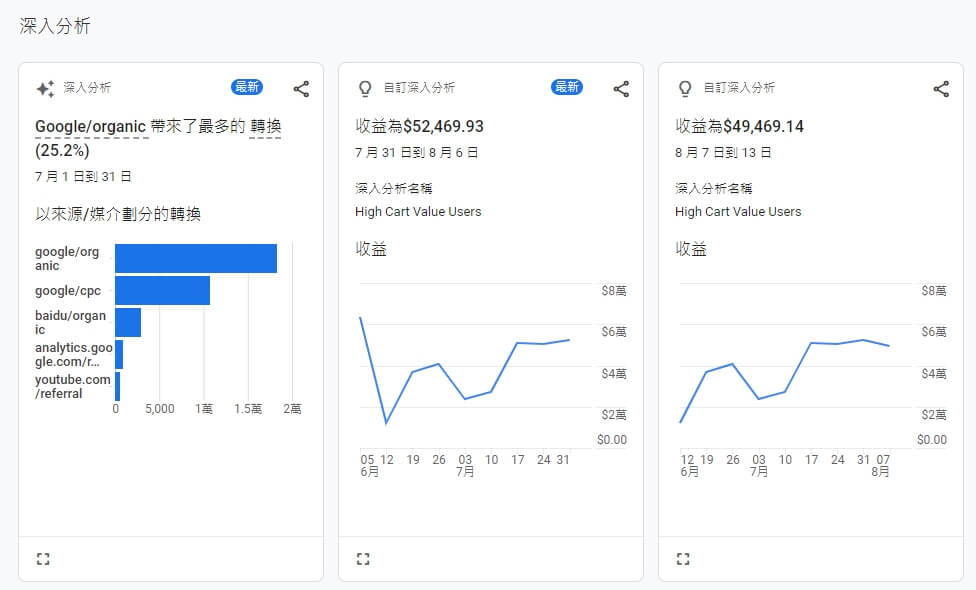This screenshot has width=976, height=590.
Task: Select the google/cpc bar in chart
Action: pos(162,291)
